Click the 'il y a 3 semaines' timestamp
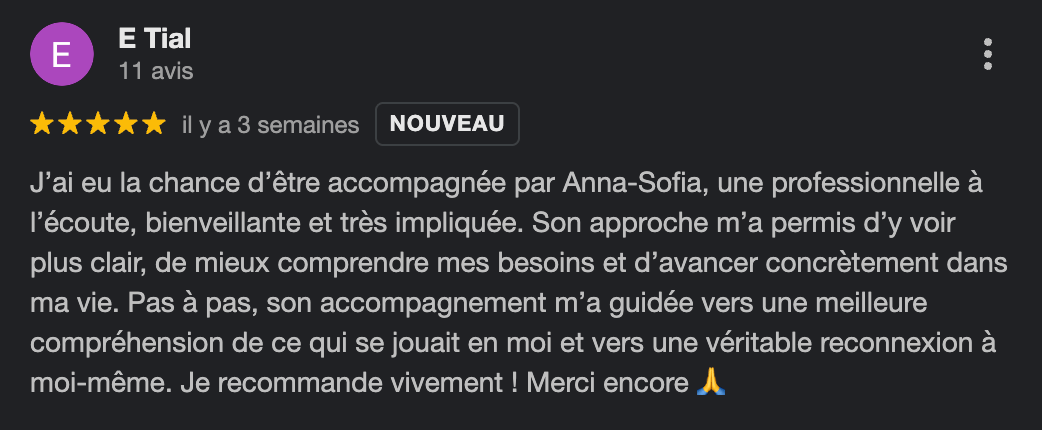This screenshot has height=430, width=1042. coord(270,125)
